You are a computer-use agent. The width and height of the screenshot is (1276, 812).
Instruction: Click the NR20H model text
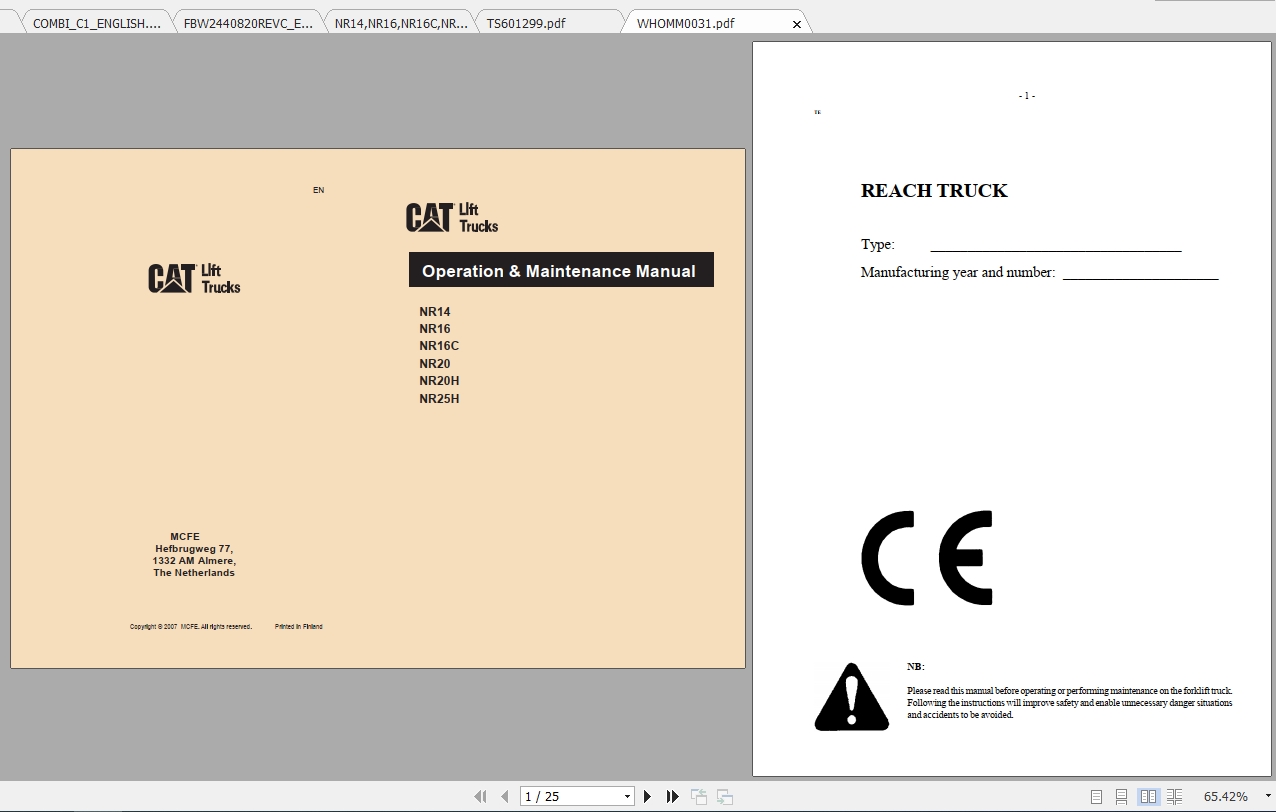point(439,381)
